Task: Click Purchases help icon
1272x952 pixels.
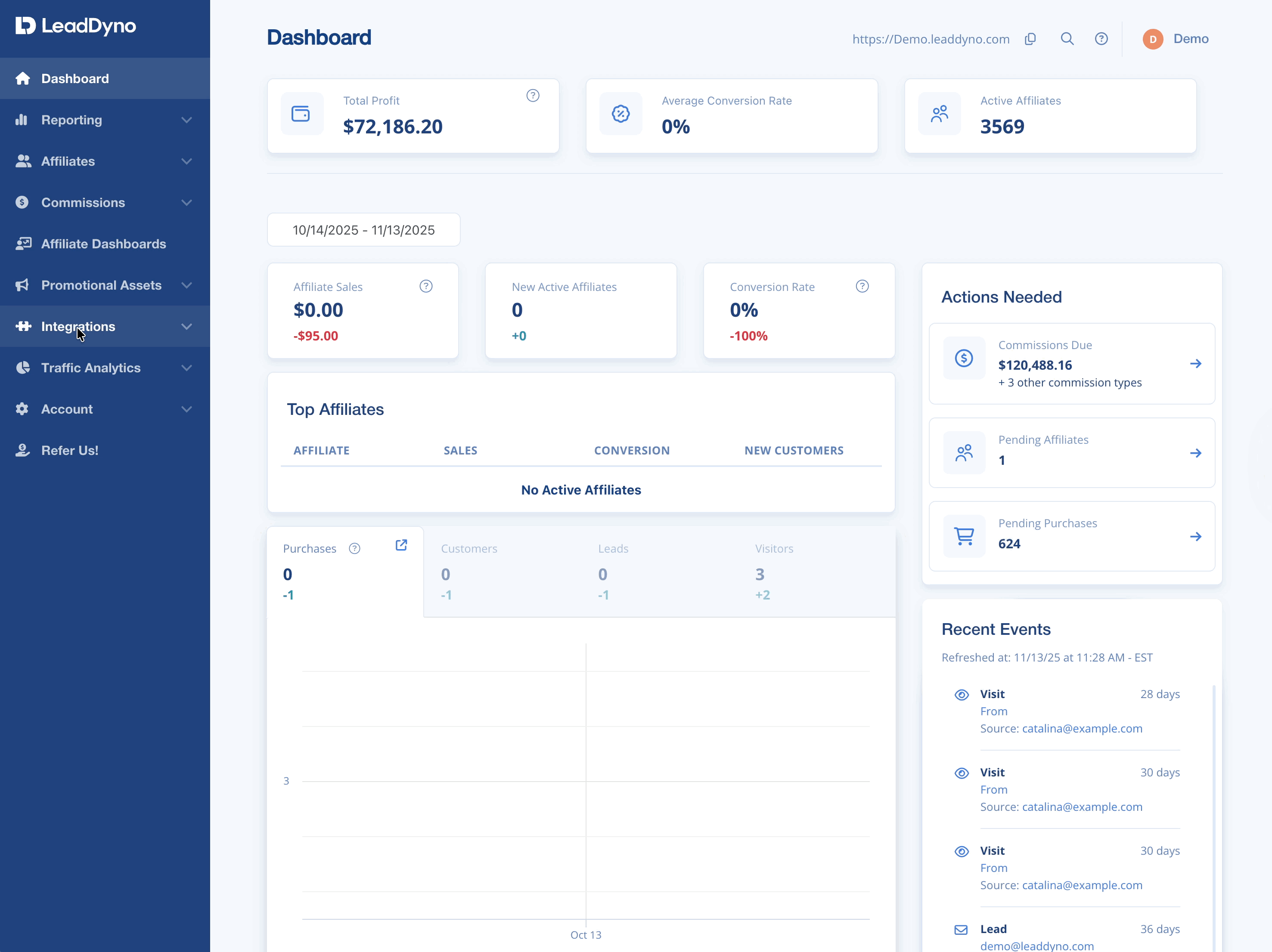Action: point(354,548)
